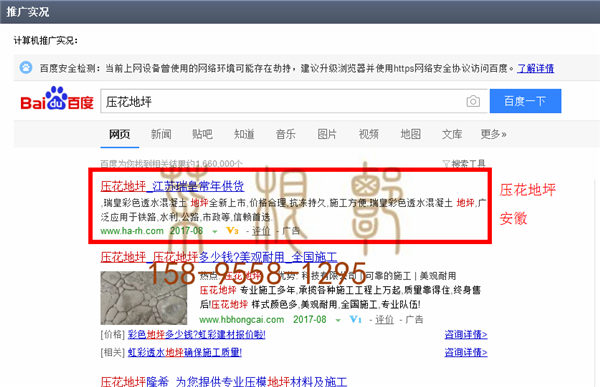This screenshot has height=387, width=600.
Task: Click 评价 link beside hbhongcai.com
Action: [384, 319]
